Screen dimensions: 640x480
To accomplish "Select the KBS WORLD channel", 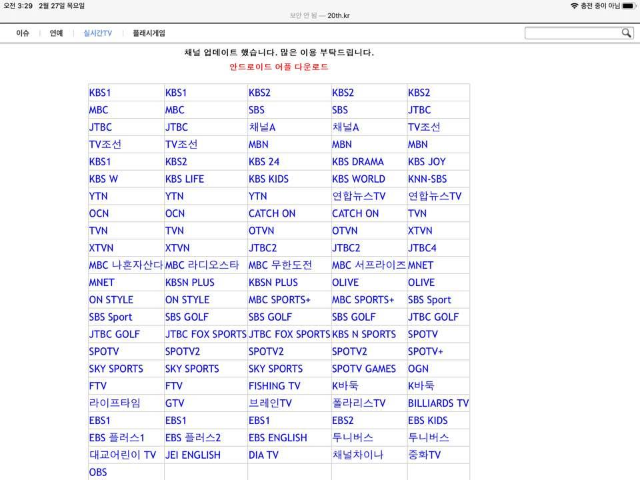I will coord(358,179).
